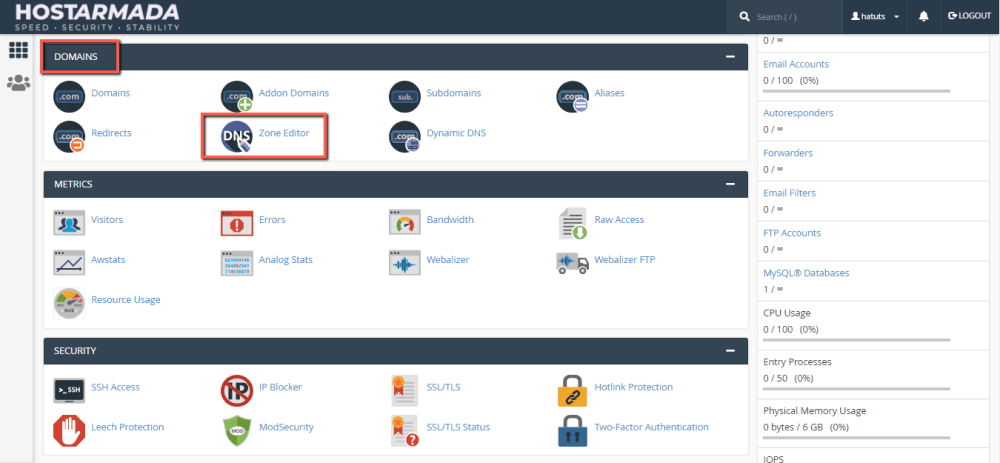
Task: Open the FTP Accounts statistics link
Action: (x=792, y=233)
